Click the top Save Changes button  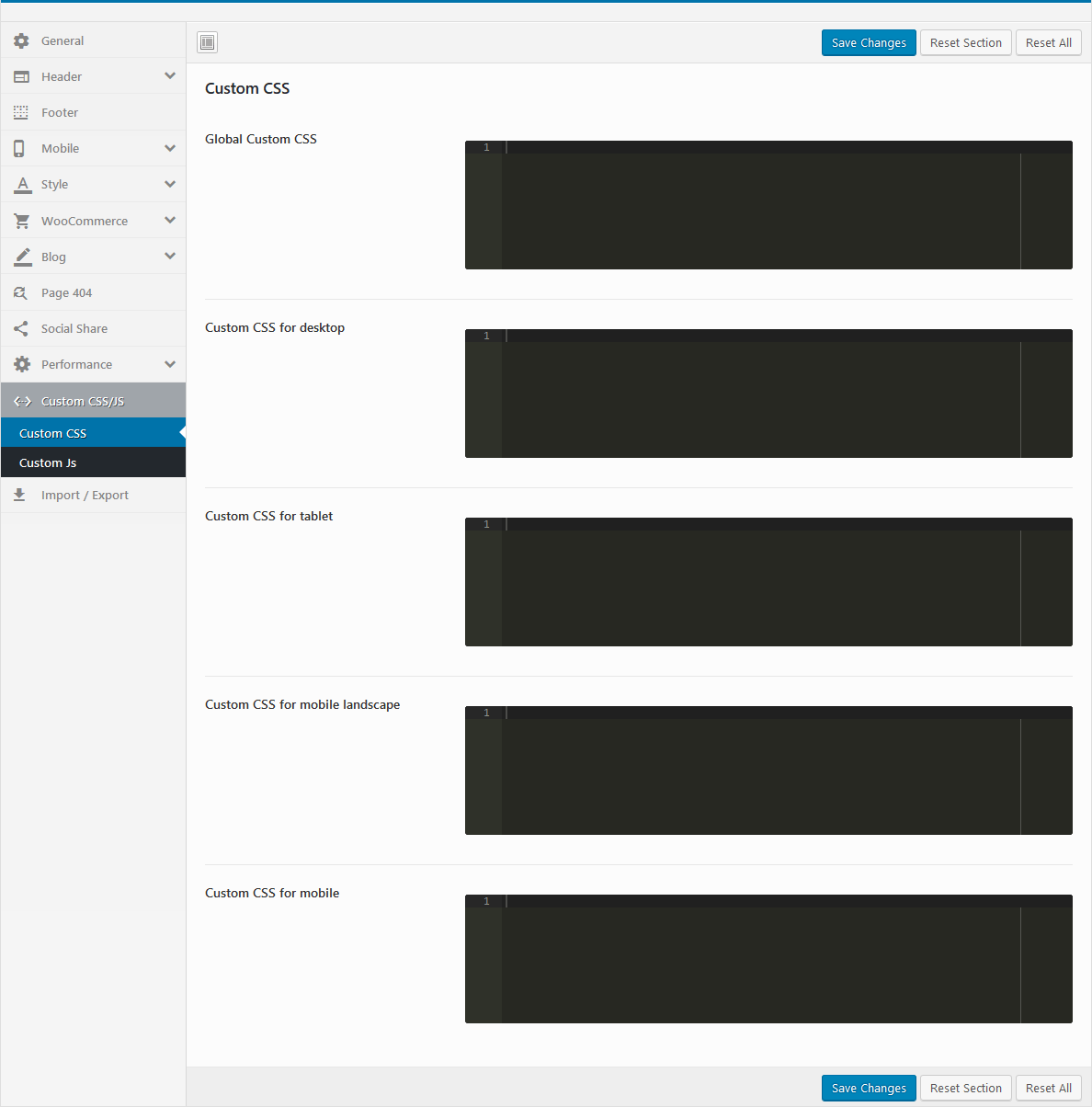(869, 42)
